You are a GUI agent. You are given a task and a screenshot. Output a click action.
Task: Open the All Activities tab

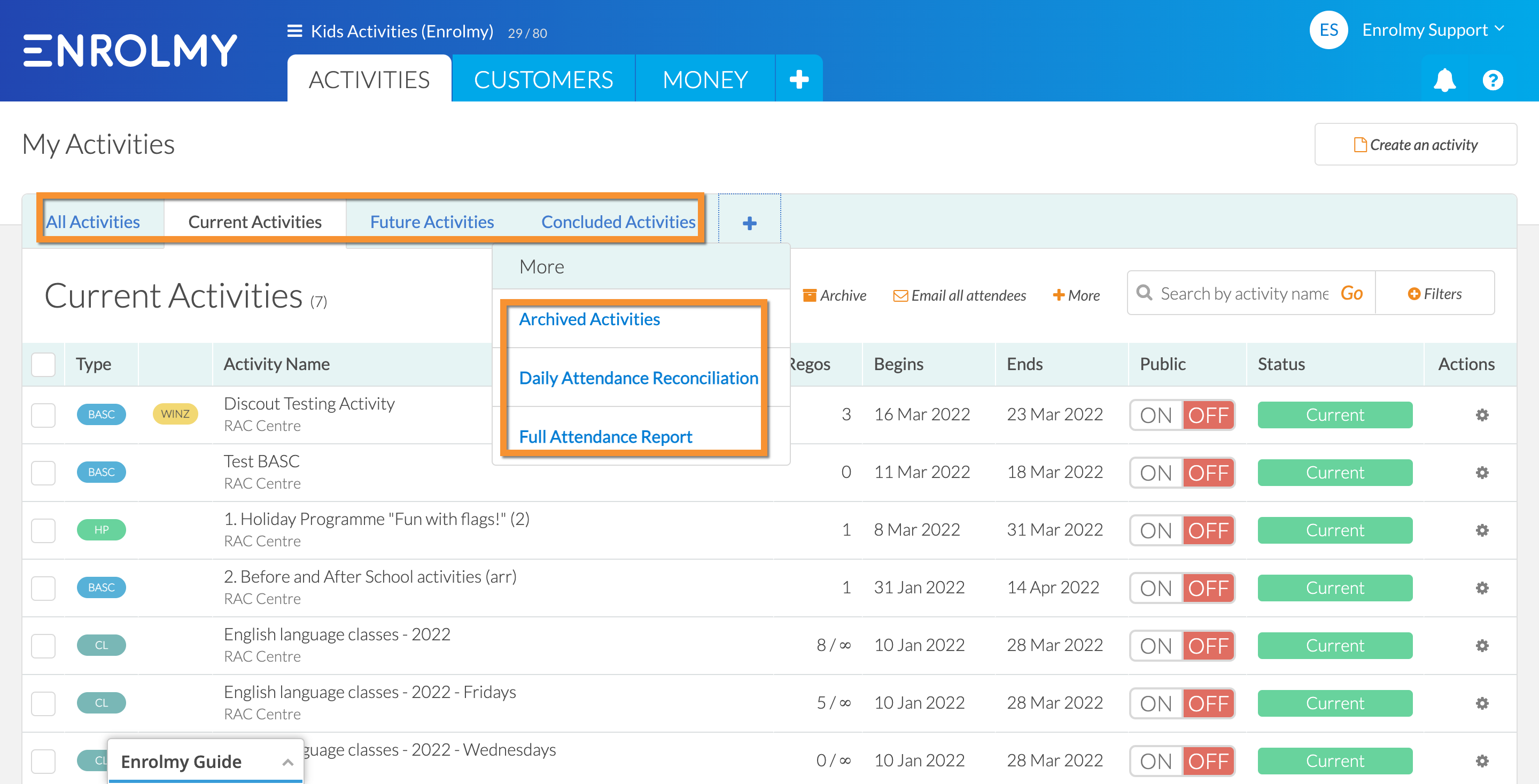click(92, 222)
